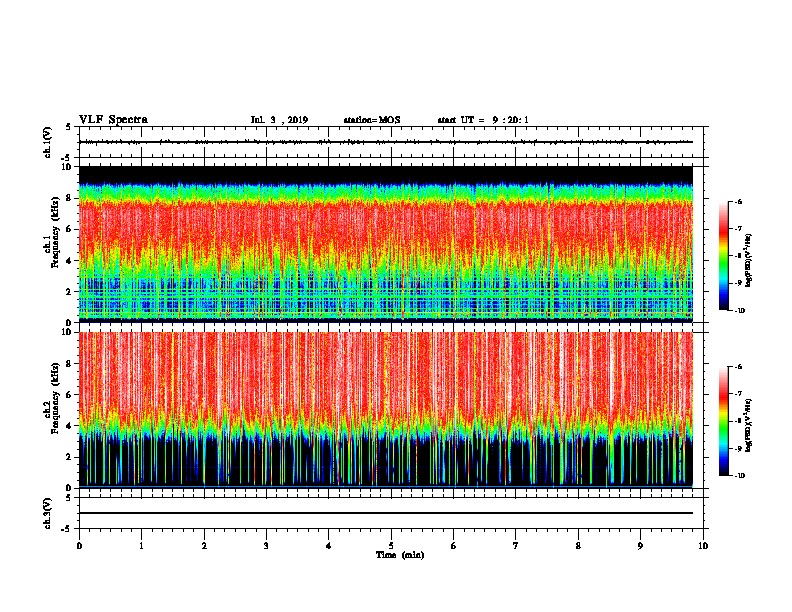792x612 pixels.
Task: Click time-axis tick label '9'
Action: [640, 546]
